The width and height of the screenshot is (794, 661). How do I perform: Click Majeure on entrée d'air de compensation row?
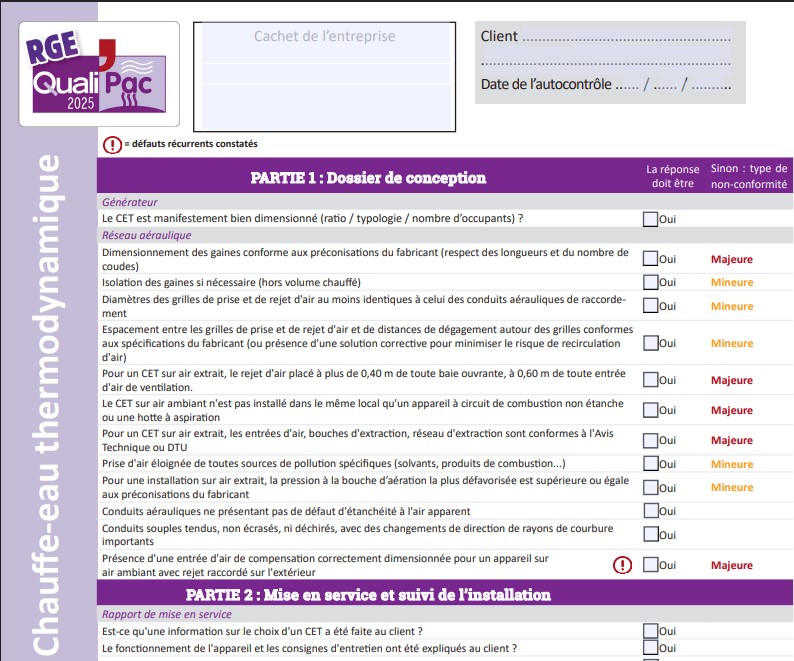pyautogui.click(x=732, y=565)
